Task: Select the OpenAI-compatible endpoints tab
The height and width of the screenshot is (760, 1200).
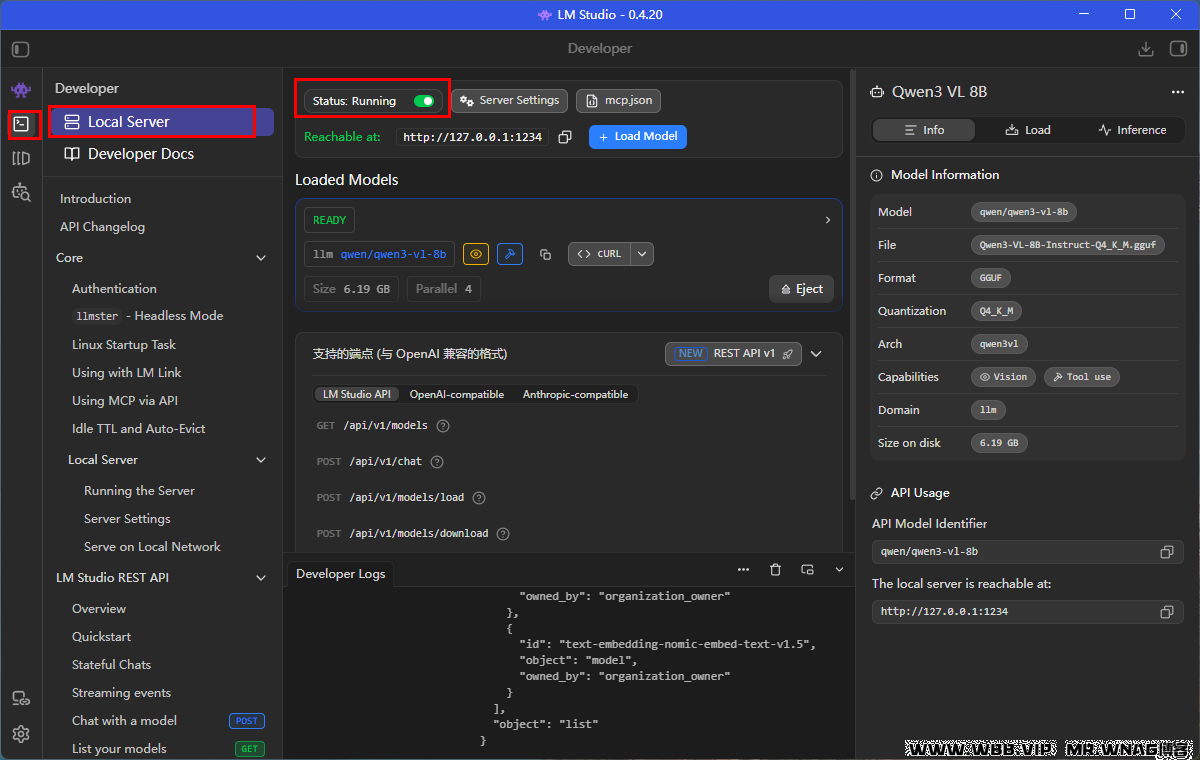Action: click(x=457, y=395)
